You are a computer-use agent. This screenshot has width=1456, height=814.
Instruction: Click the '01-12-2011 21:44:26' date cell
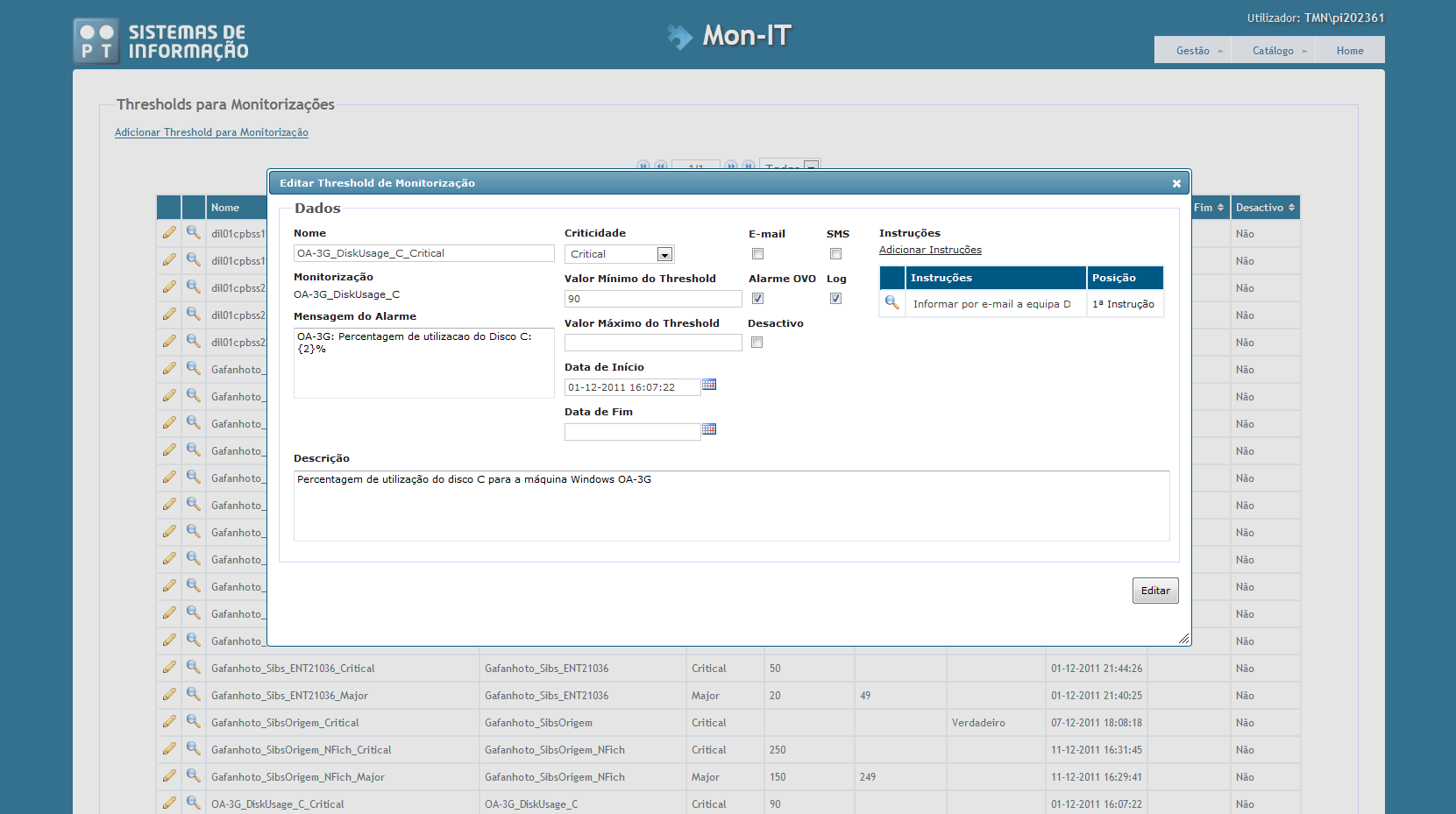pyautogui.click(x=1097, y=669)
